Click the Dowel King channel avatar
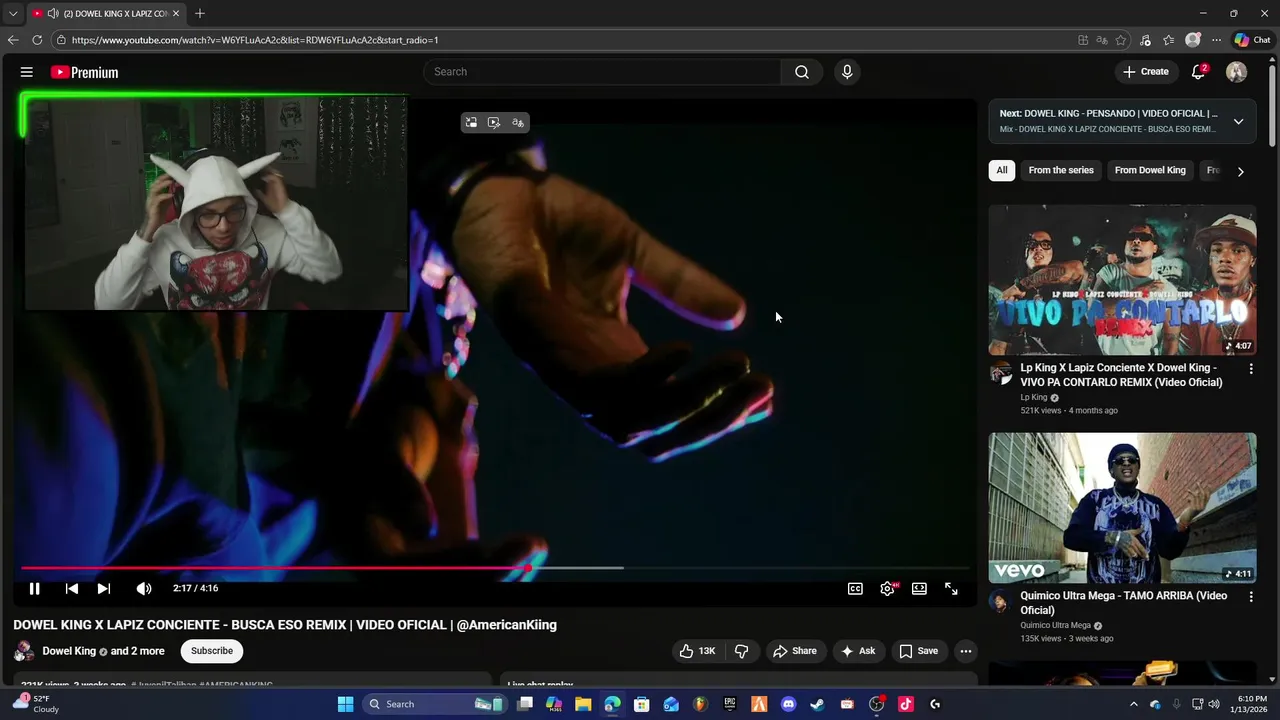Screen dimensions: 1280x720 (23, 651)
